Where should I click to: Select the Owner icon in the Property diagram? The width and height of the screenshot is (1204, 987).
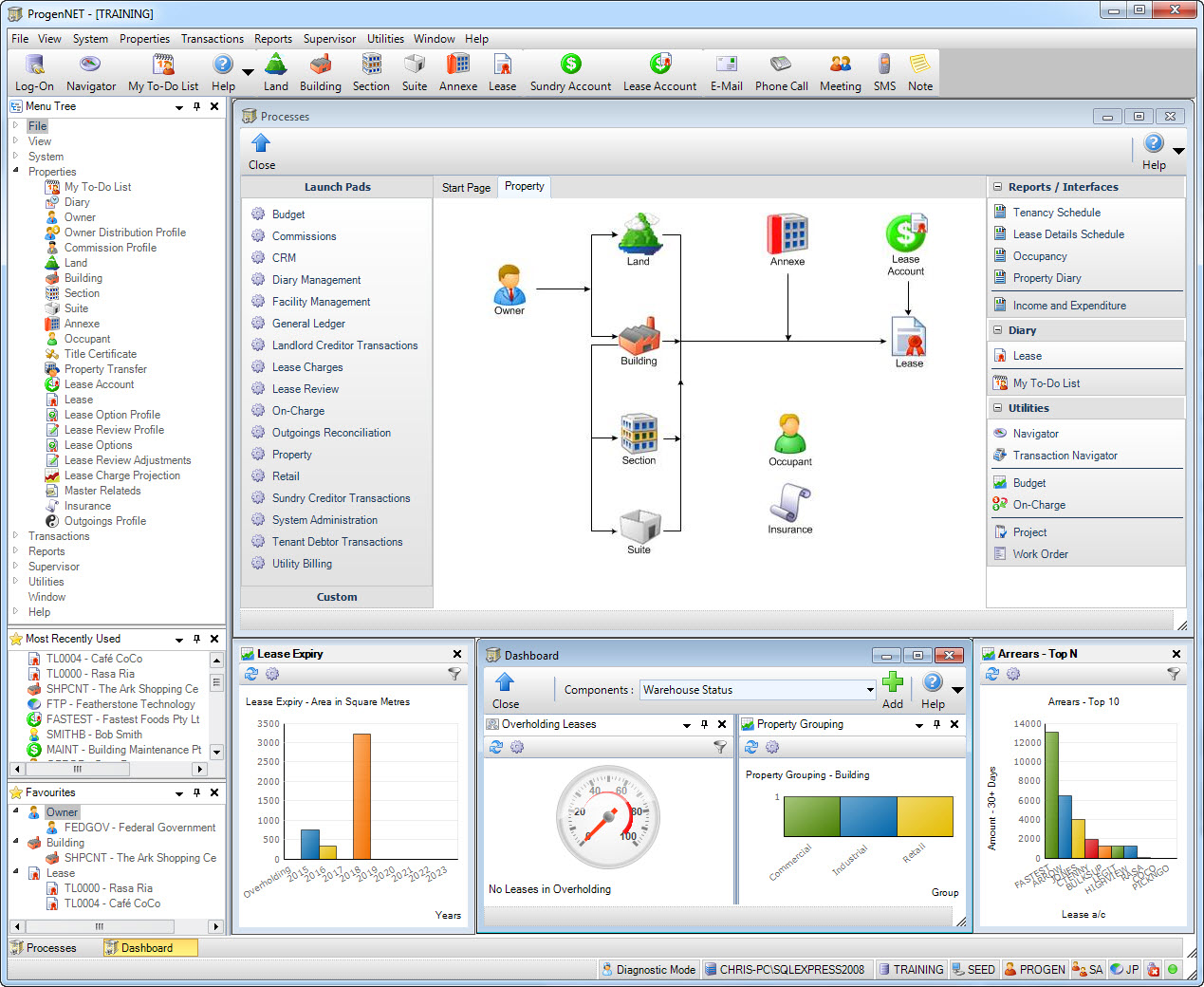[509, 283]
